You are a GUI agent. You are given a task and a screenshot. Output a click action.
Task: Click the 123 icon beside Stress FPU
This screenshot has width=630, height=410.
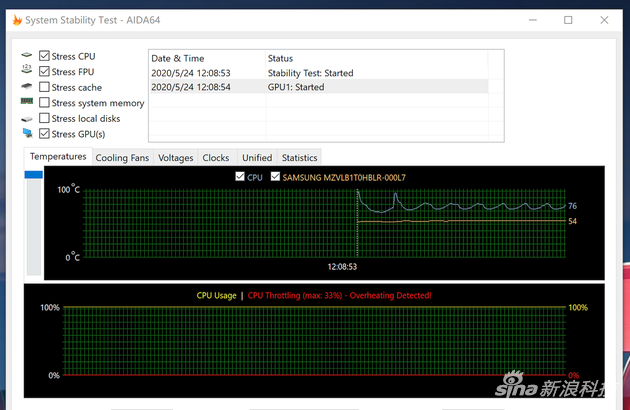coord(27,69)
